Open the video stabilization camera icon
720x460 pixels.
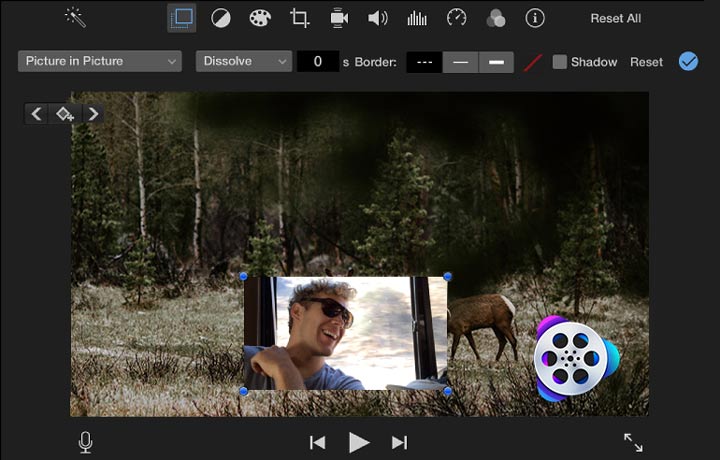[x=339, y=18]
